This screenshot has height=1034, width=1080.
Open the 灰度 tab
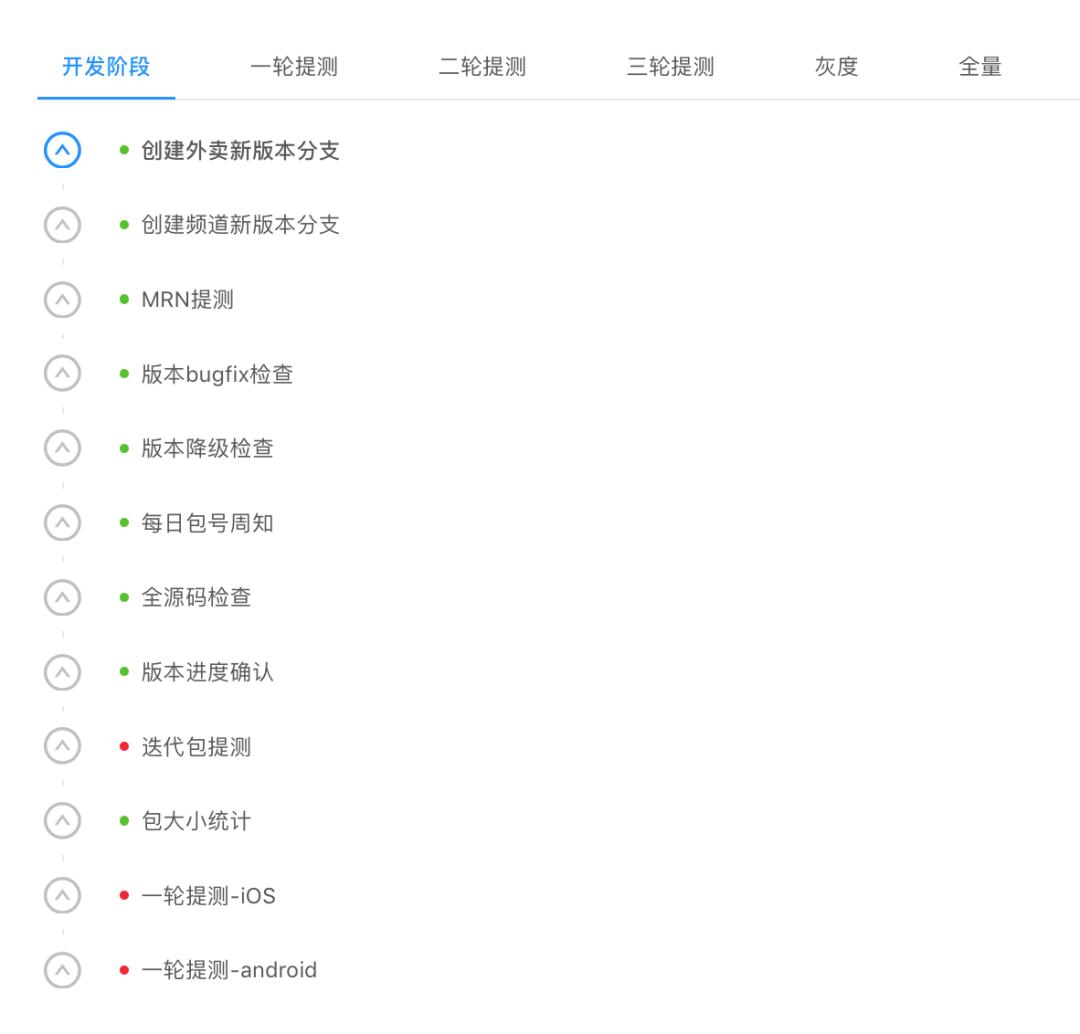[835, 67]
